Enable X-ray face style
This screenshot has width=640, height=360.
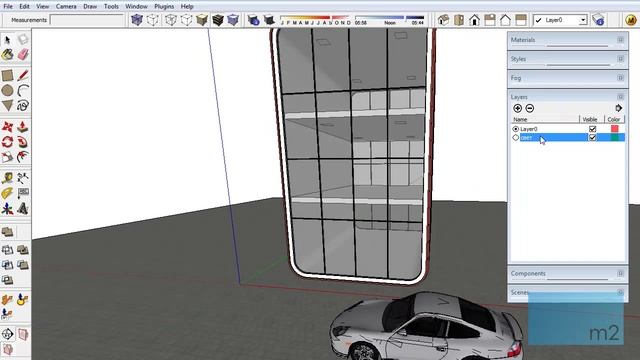137,20
